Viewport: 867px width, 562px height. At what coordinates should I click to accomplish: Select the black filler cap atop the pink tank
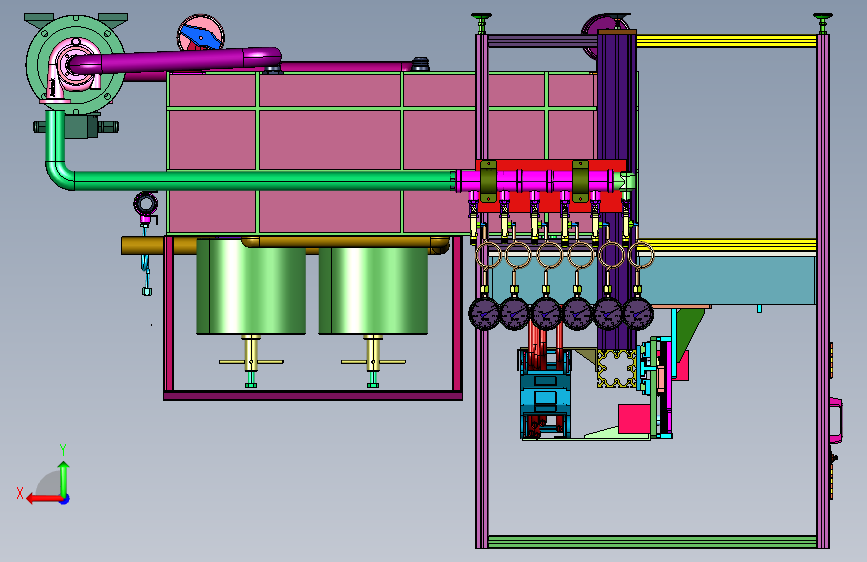click(x=420, y=64)
